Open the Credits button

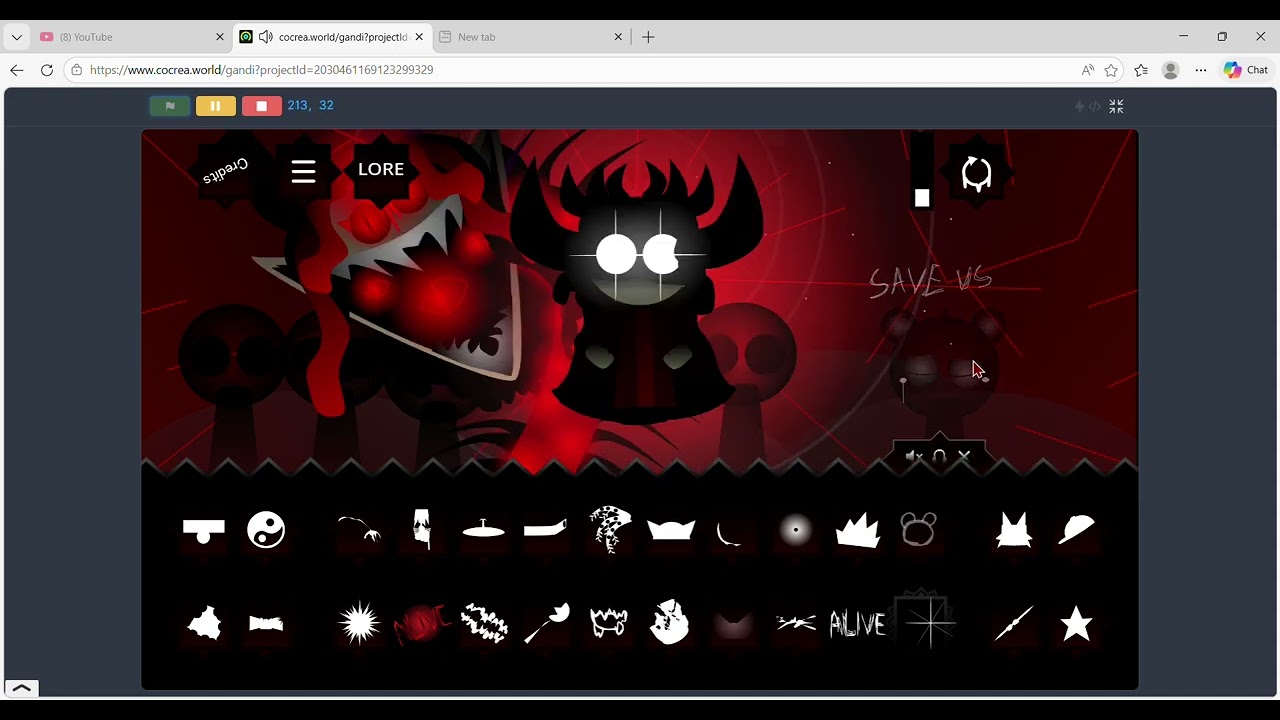226,169
